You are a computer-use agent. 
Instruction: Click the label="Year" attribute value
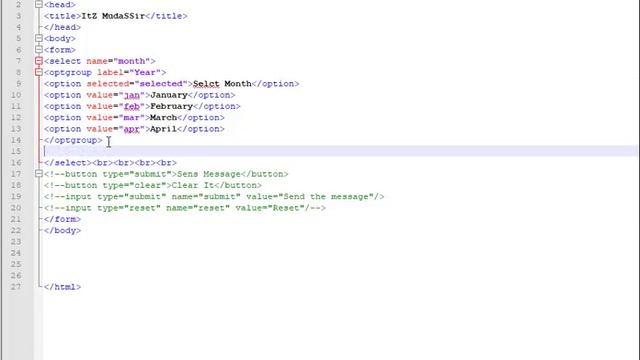tap(145, 73)
